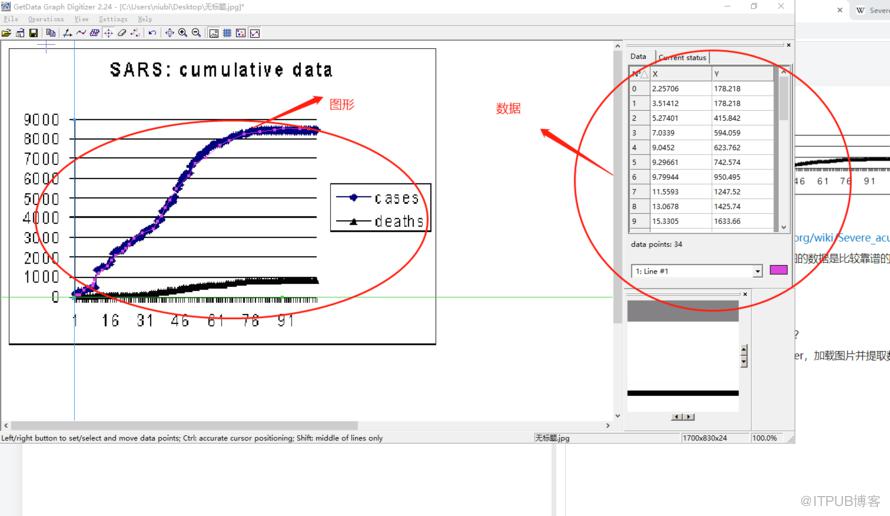
Task: Click the magenta line color swatch
Action: tap(778, 270)
